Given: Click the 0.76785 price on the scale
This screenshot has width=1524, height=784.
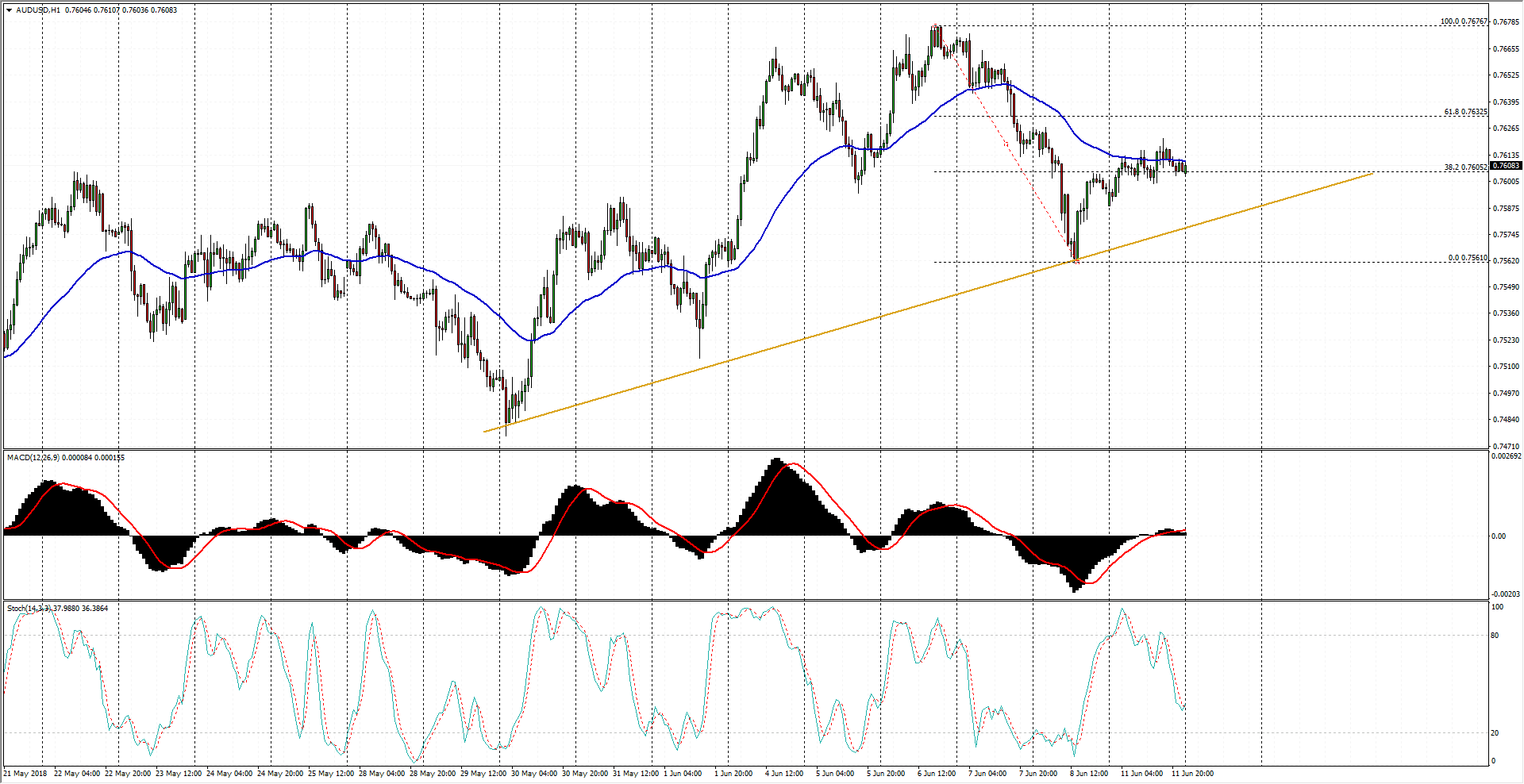Looking at the screenshot, I should [x=1506, y=22].
